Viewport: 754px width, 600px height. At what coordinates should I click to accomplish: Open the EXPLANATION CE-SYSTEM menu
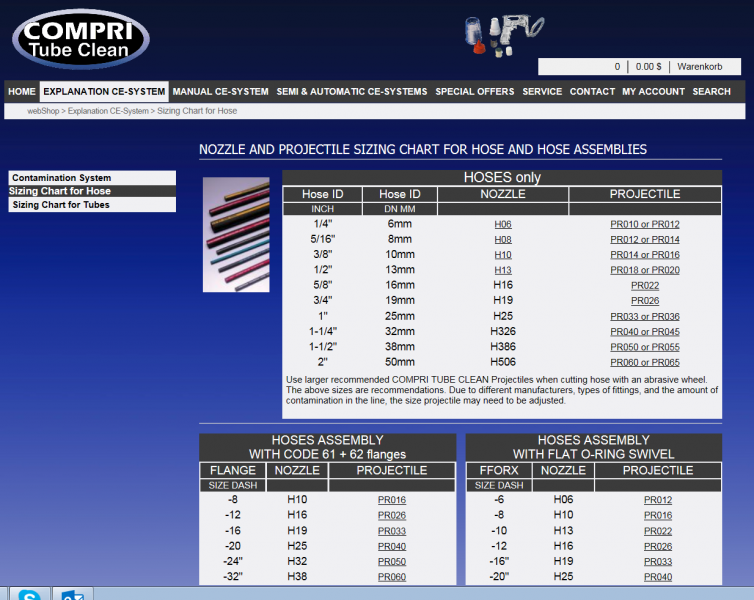pos(104,91)
